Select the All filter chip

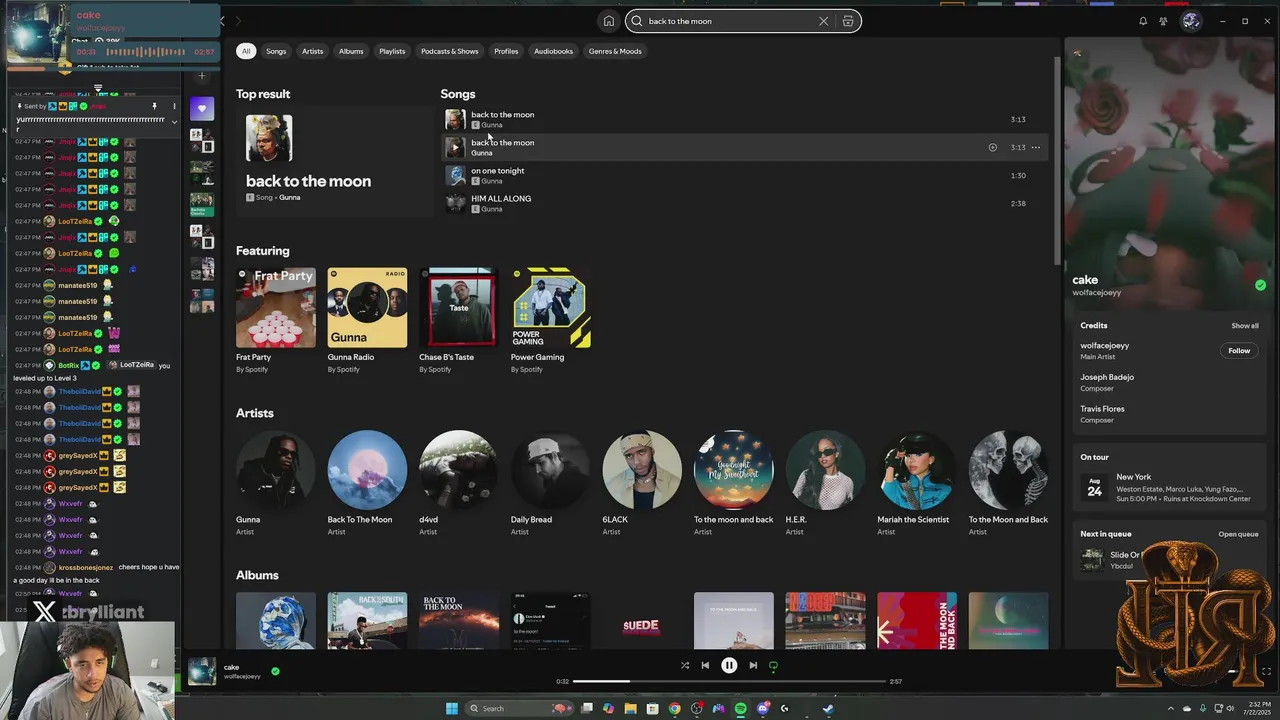pos(245,51)
